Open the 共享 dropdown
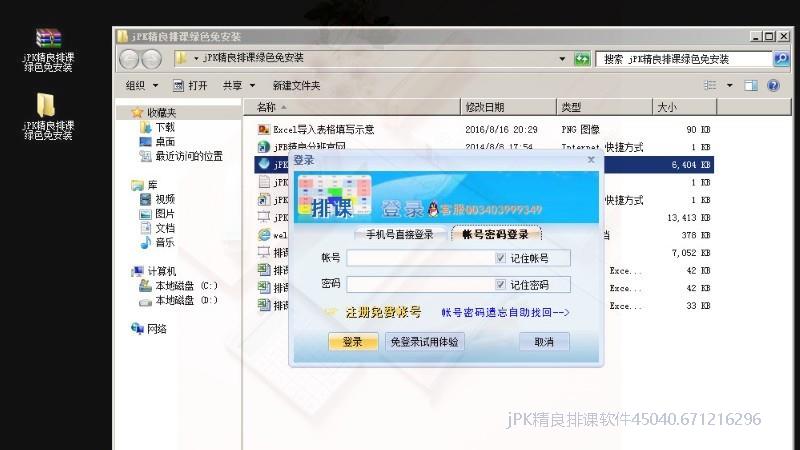The width and height of the screenshot is (800, 450). tap(239, 85)
